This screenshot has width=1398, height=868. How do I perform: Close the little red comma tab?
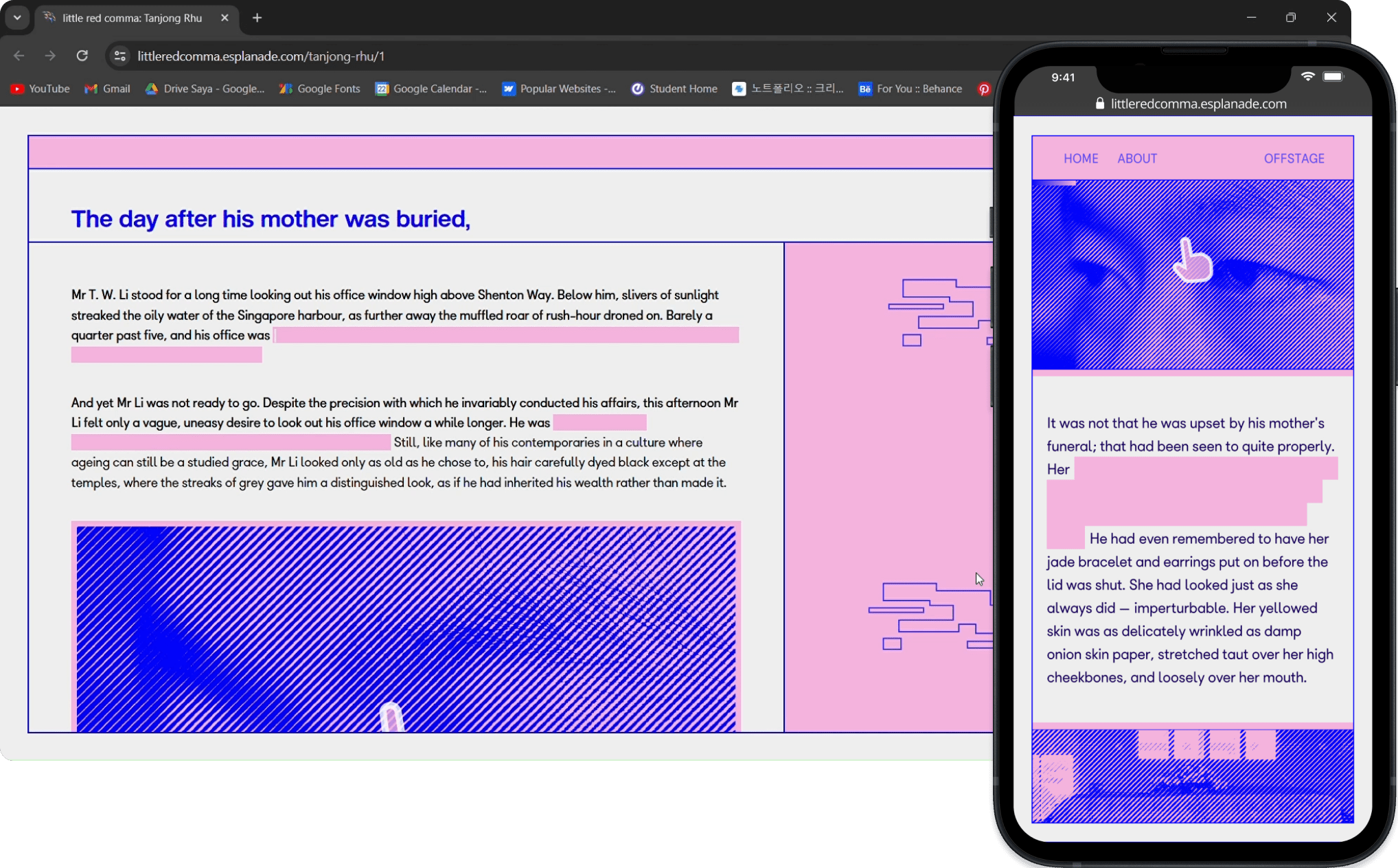(x=225, y=18)
